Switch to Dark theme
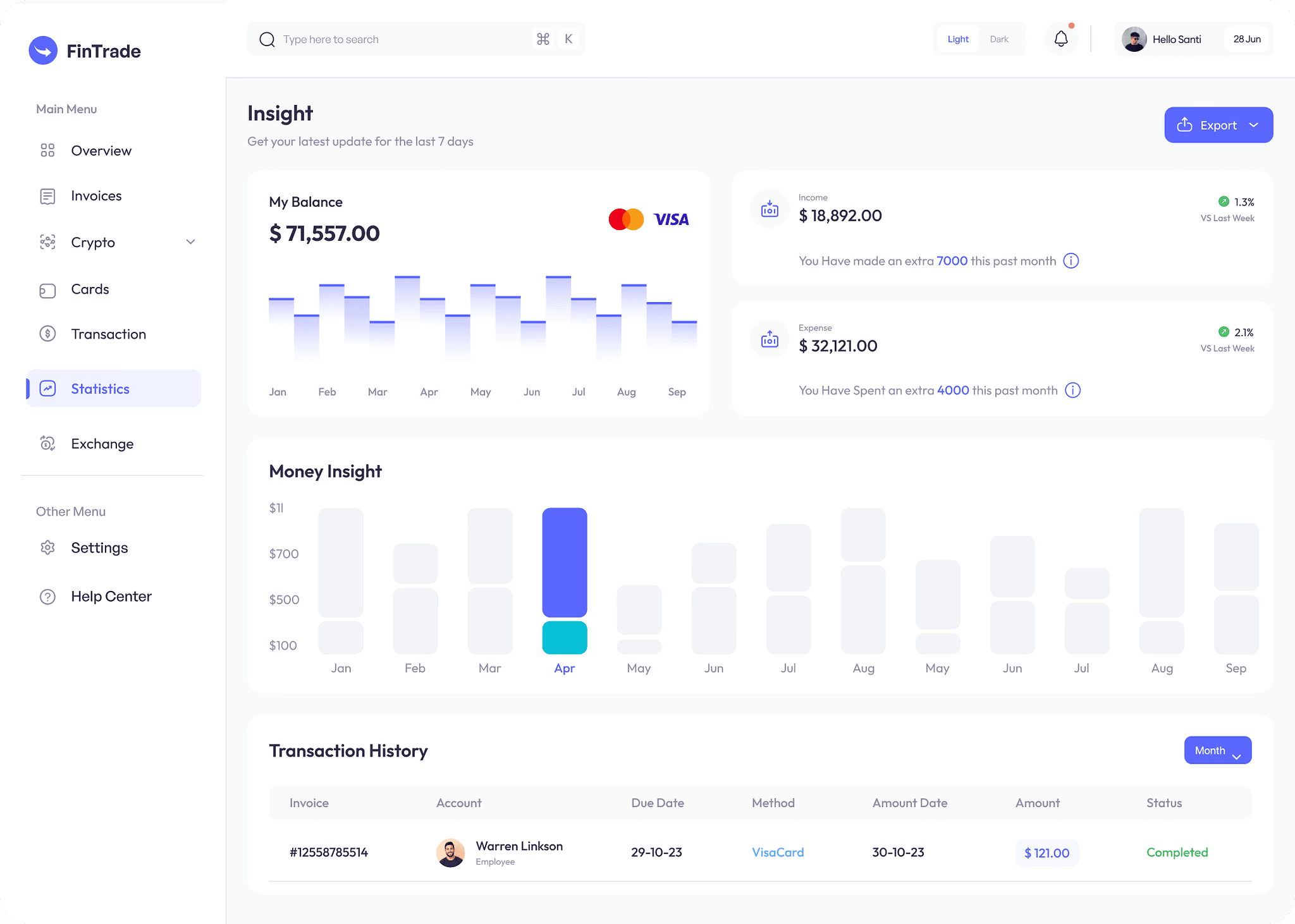 click(x=999, y=39)
